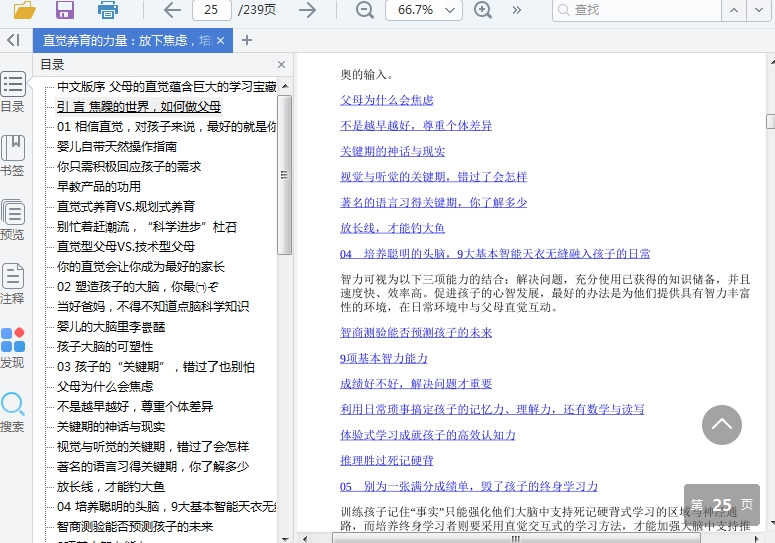775x543 pixels.
Task: Follow the document link 放长线，才能钓大鱼
Action: point(392,228)
